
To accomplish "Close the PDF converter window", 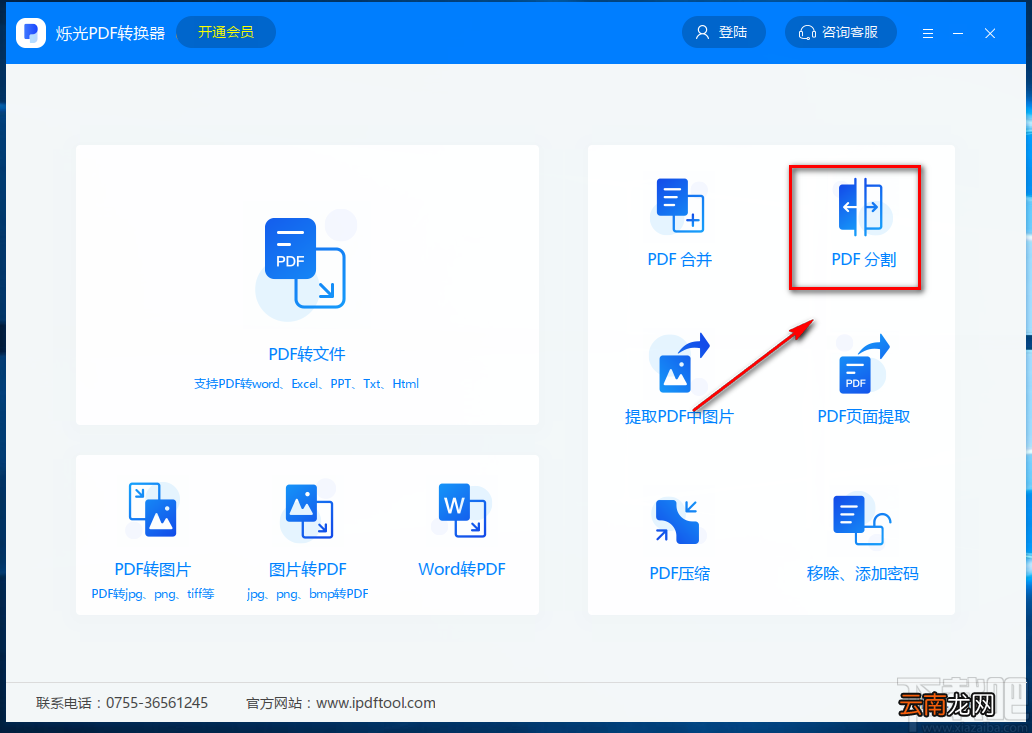I will (x=990, y=33).
